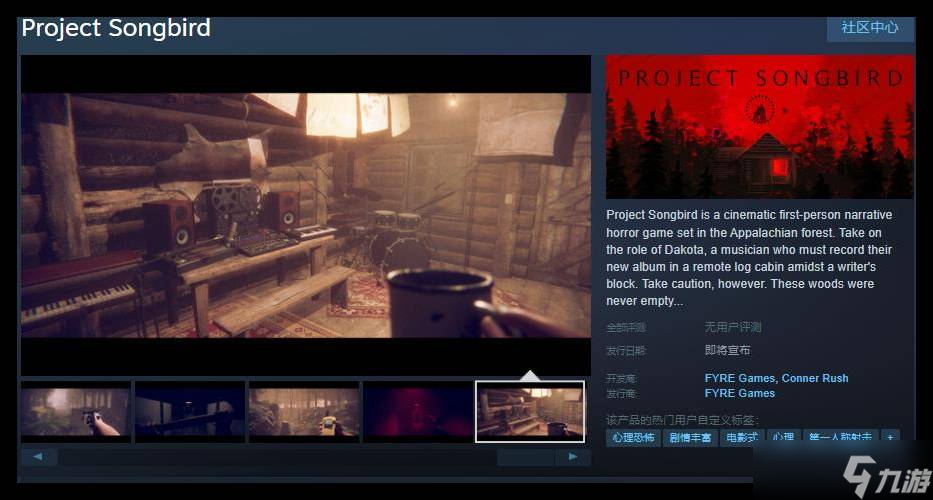This screenshot has height=500, width=933.
Task: Click the 心理 tag
Action: [783, 438]
